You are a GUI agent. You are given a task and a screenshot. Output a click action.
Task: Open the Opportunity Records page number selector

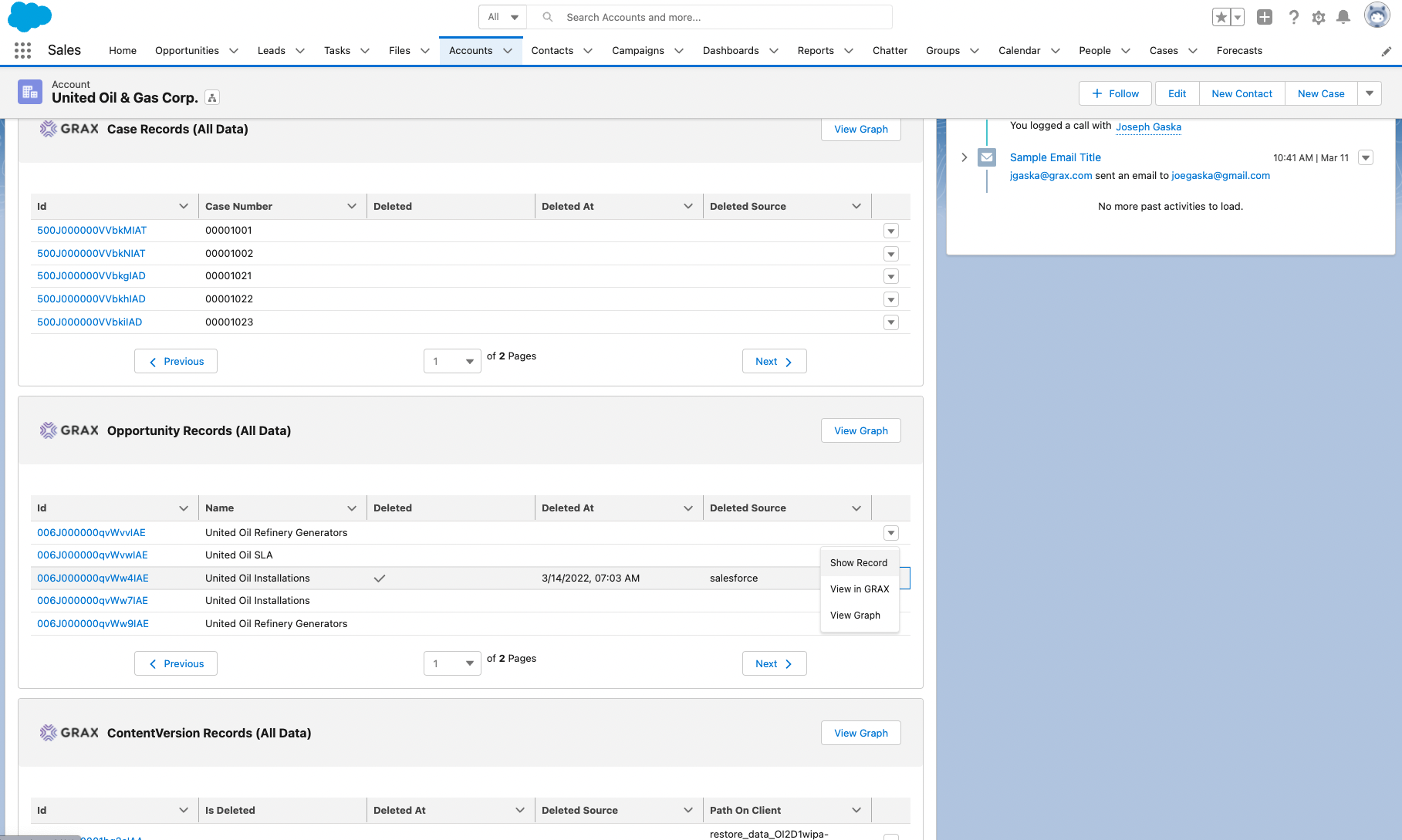[x=453, y=663]
